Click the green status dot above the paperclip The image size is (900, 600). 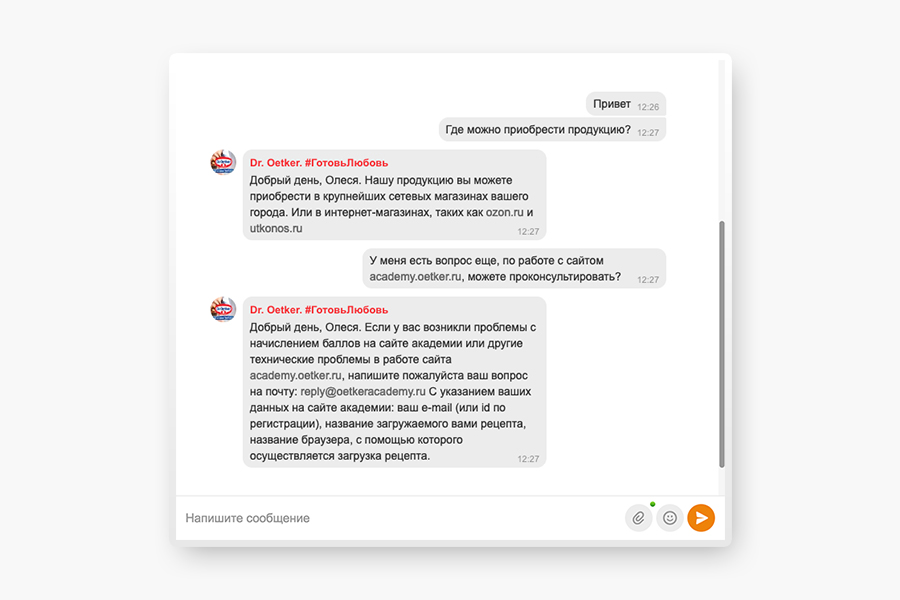(x=653, y=504)
